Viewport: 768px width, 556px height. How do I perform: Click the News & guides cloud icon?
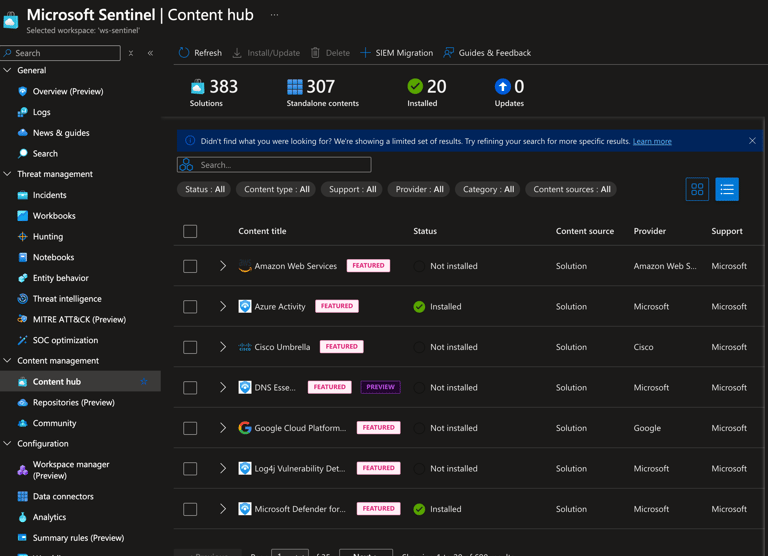click(x=23, y=133)
